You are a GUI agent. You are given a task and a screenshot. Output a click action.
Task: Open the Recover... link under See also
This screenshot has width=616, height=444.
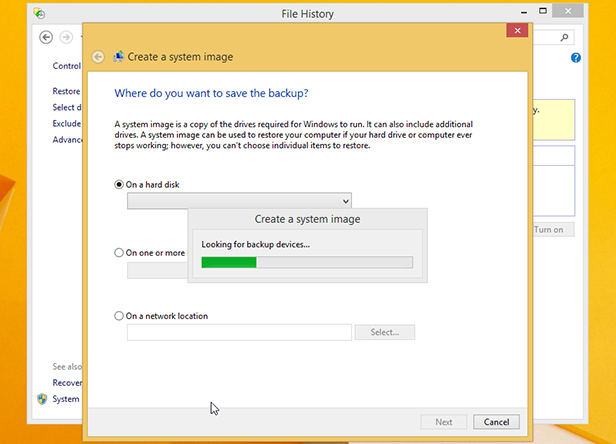67,383
